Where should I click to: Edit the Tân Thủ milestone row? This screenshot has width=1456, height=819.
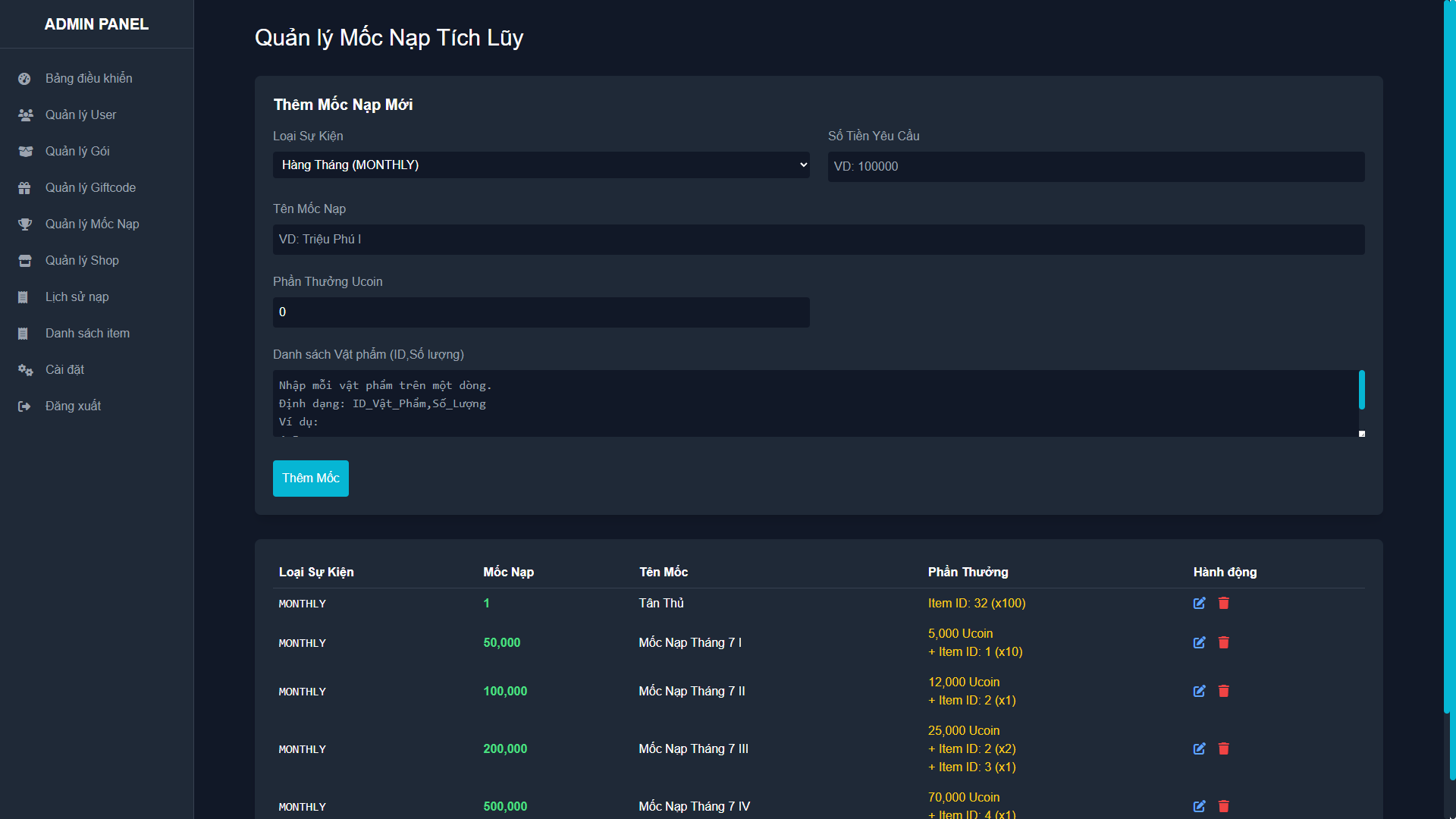point(1199,604)
